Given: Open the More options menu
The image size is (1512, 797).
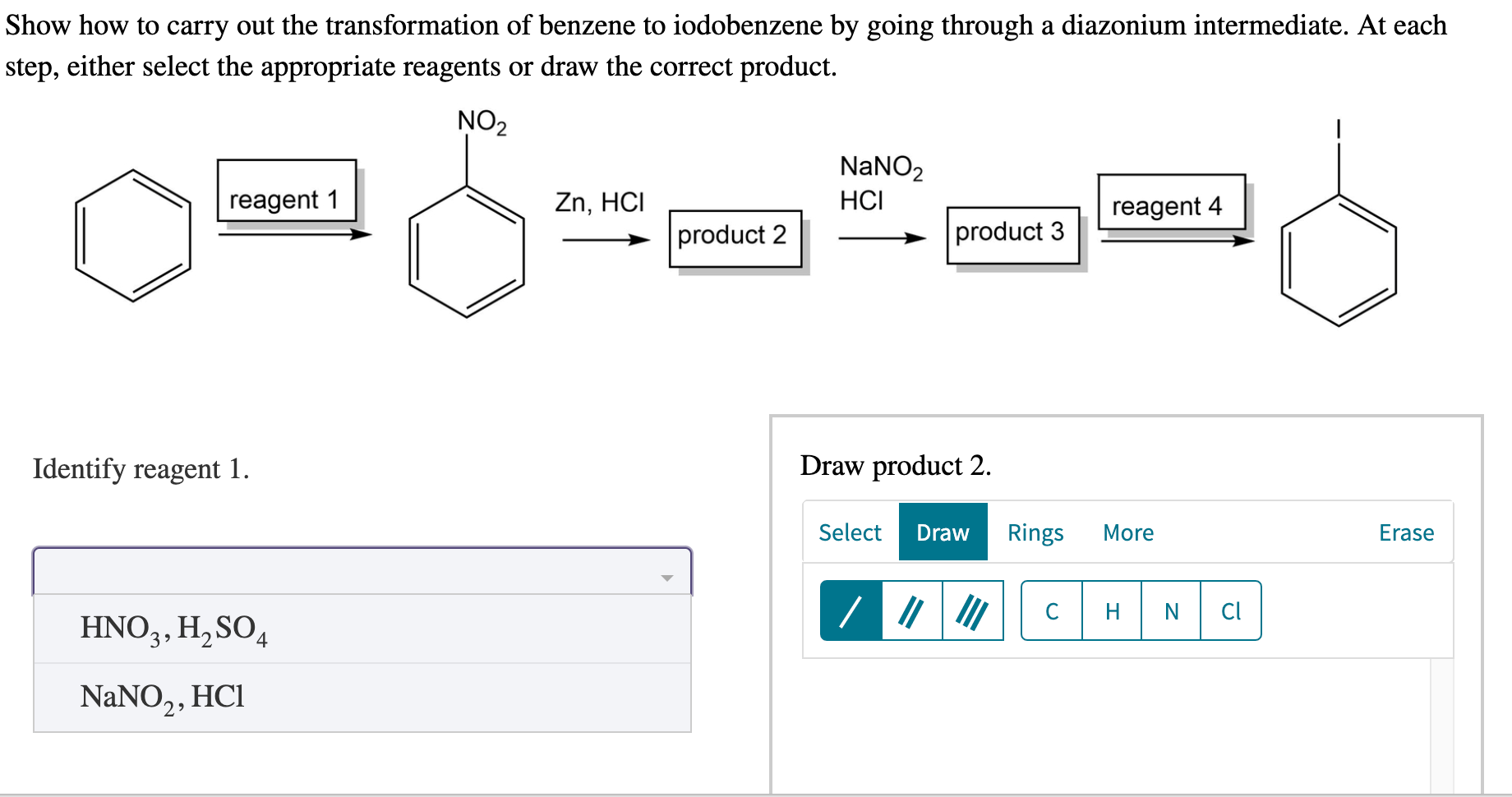Looking at the screenshot, I should pyautogui.click(x=1128, y=532).
